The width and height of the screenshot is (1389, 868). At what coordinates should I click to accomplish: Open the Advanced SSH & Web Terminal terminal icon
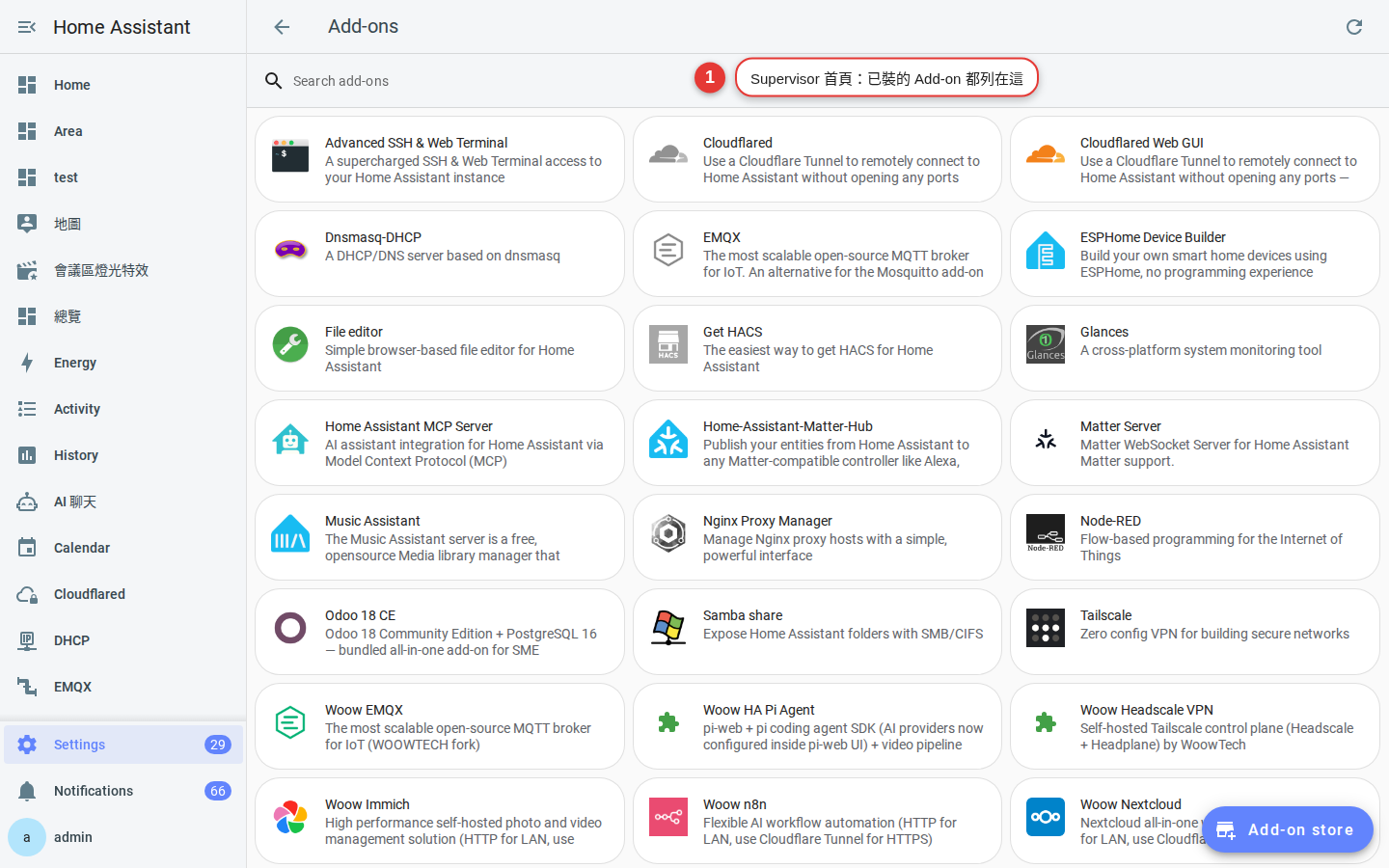pyautogui.click(x=290, y=155)
